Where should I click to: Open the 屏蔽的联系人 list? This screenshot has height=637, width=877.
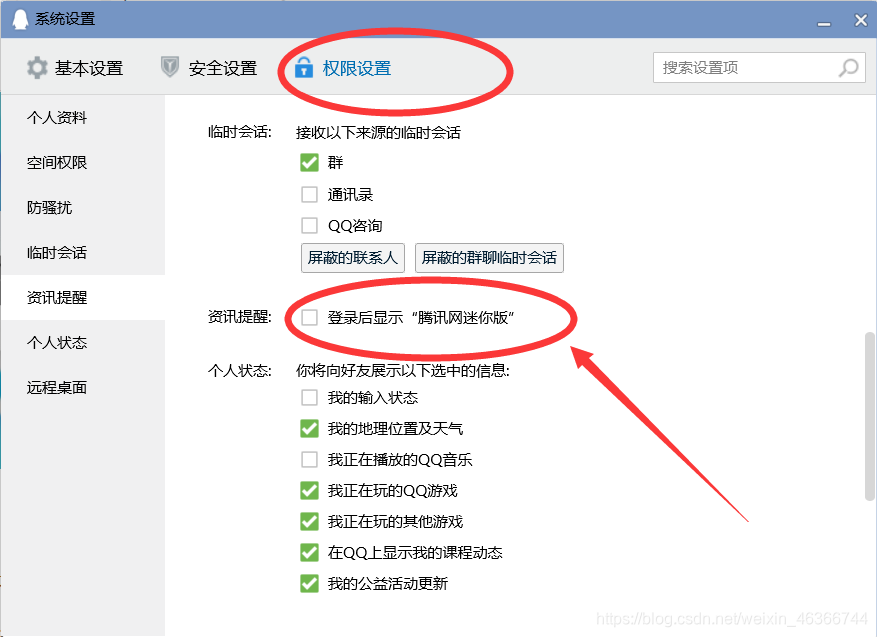pos(353,258)
